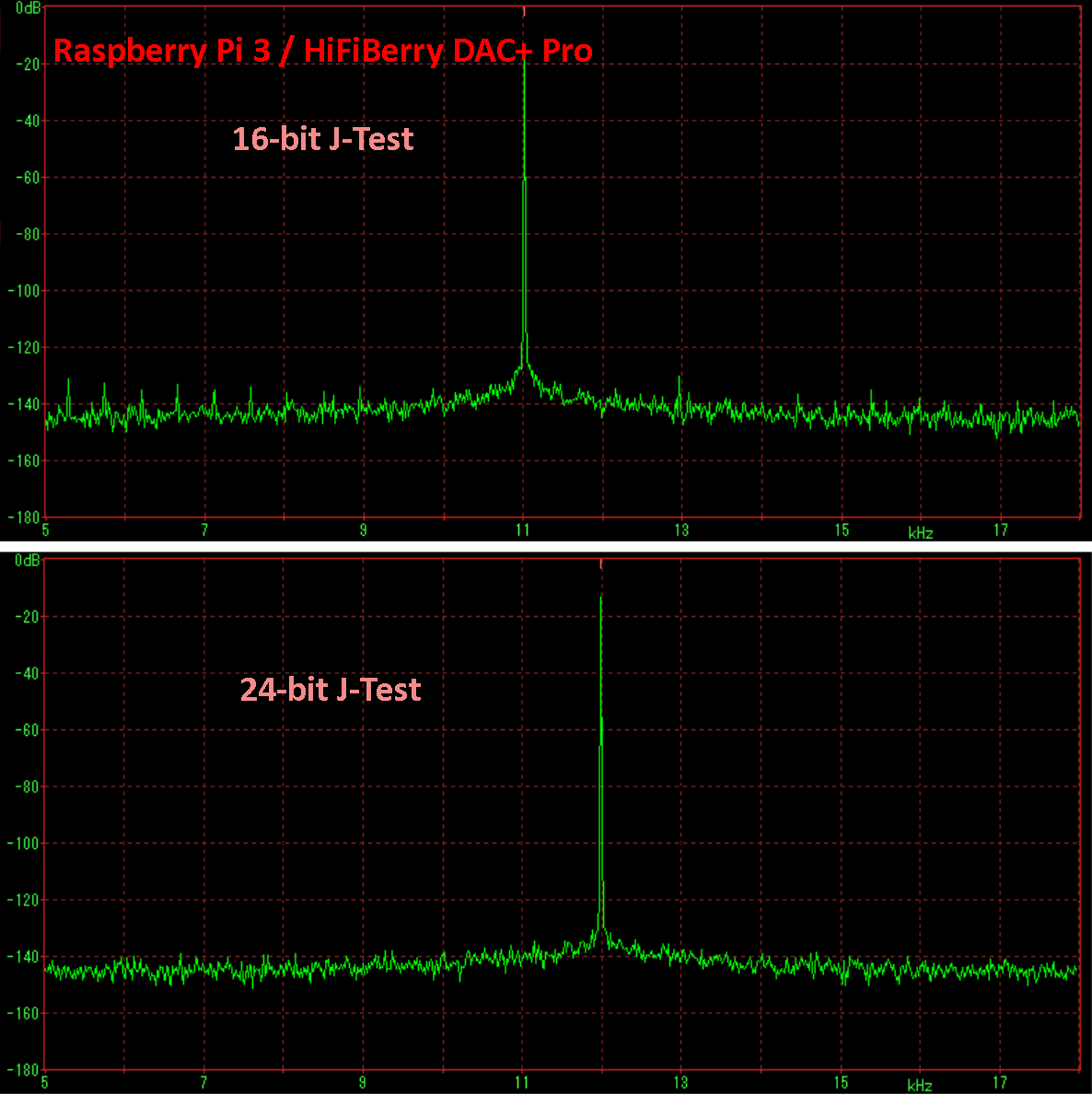Click the -180 dB label of 24-bit graph
Image resolution: width=1092 pixels, height=1094 pixels.
point(25,1069)
